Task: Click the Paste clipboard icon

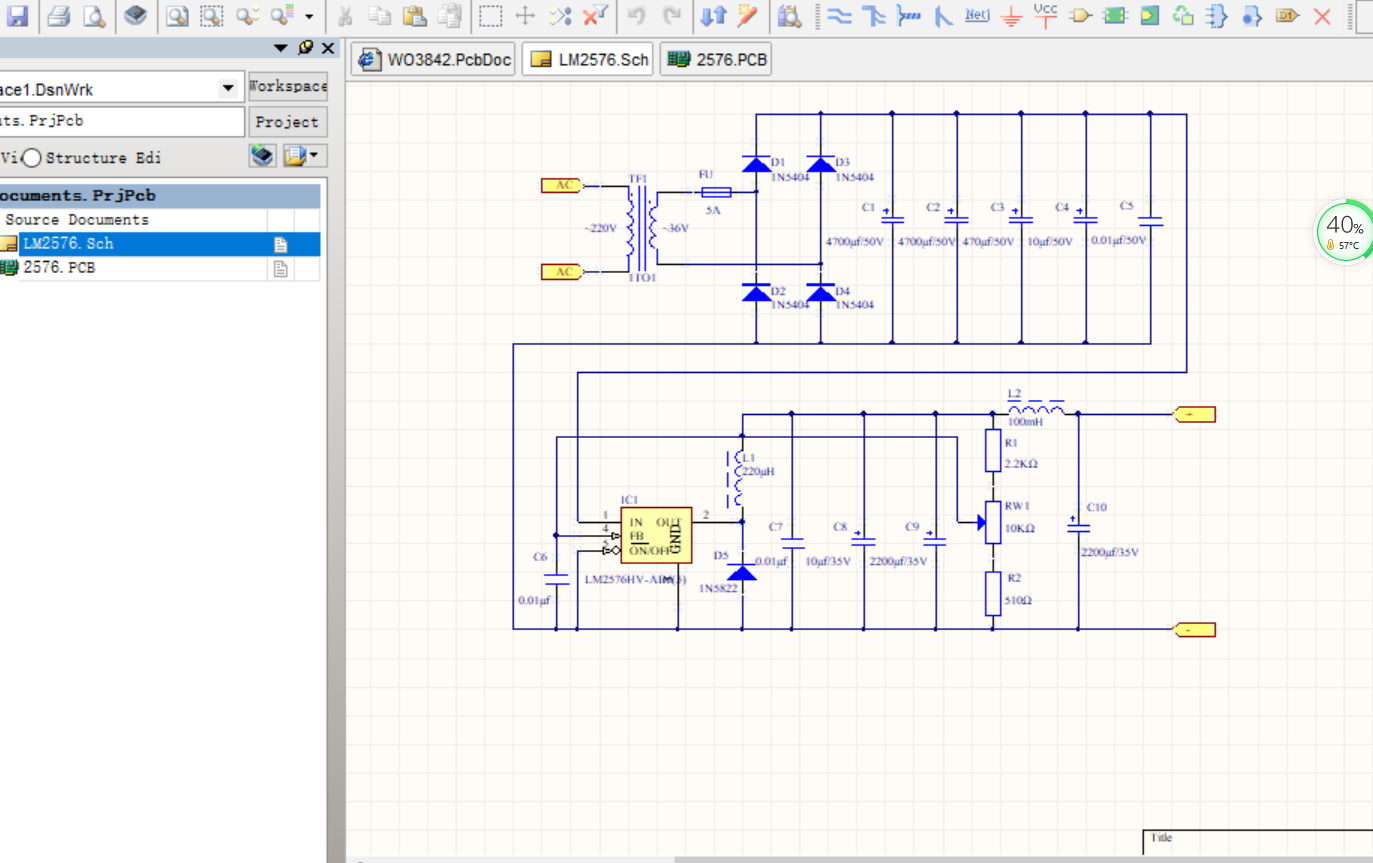Action: [x=415, y=15]
